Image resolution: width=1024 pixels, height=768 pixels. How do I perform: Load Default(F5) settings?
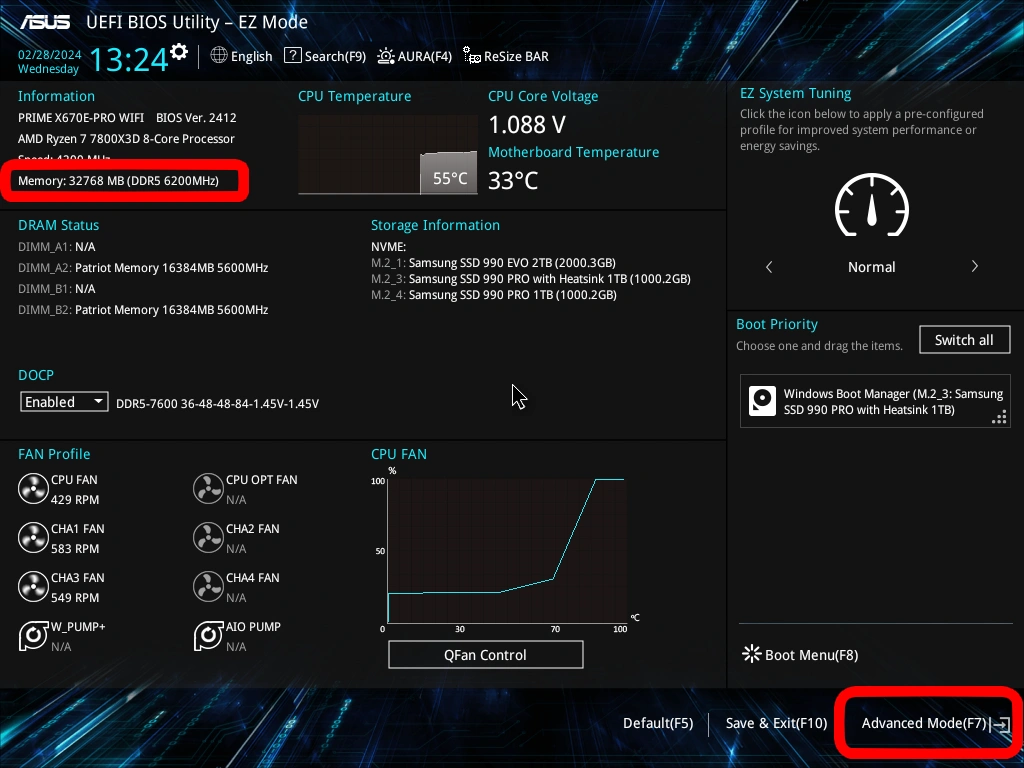(x=658, y=723)
